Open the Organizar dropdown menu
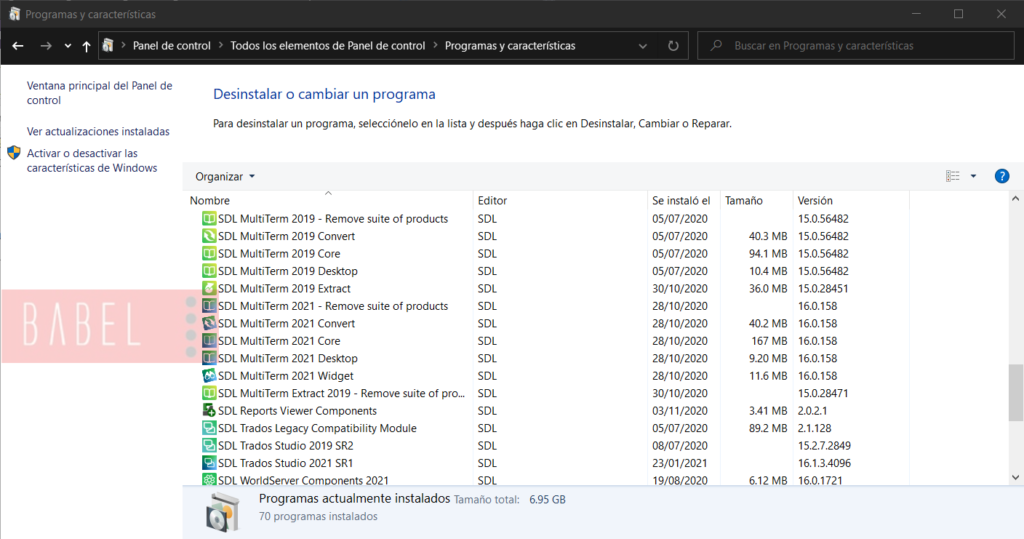Viewport: 1024px width, 539px height. [225, 176]
